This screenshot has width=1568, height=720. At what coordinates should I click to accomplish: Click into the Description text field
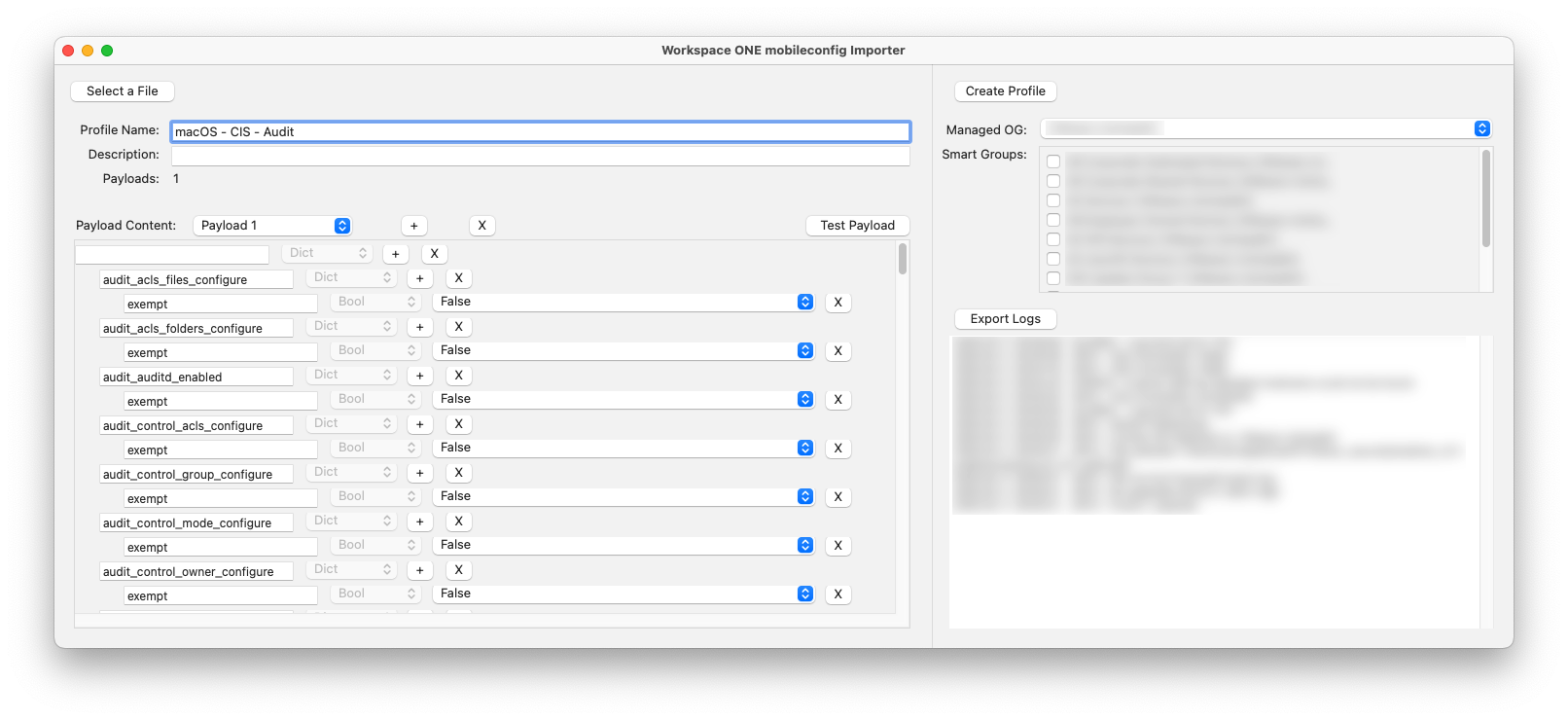[540, 156]
